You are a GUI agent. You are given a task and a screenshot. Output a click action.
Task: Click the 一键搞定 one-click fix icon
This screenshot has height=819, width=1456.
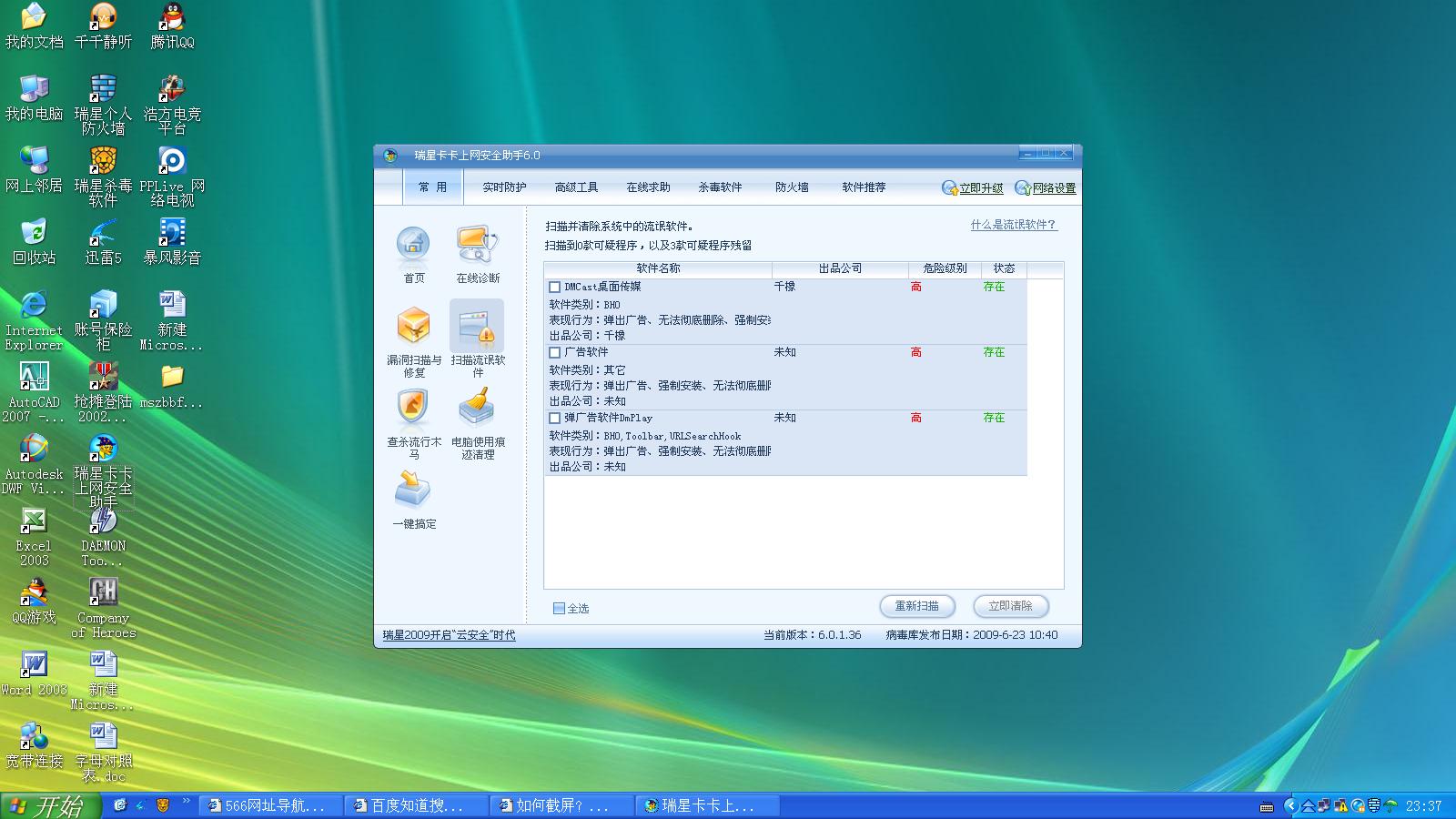tap(414, 499)
